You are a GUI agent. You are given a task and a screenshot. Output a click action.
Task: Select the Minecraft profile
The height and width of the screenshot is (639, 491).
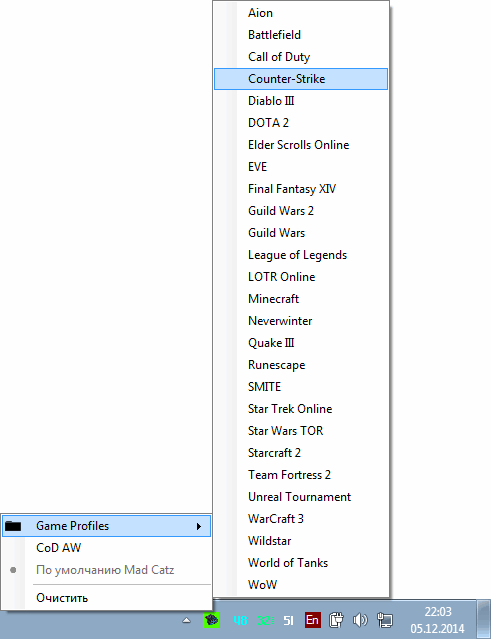(301, 299)
